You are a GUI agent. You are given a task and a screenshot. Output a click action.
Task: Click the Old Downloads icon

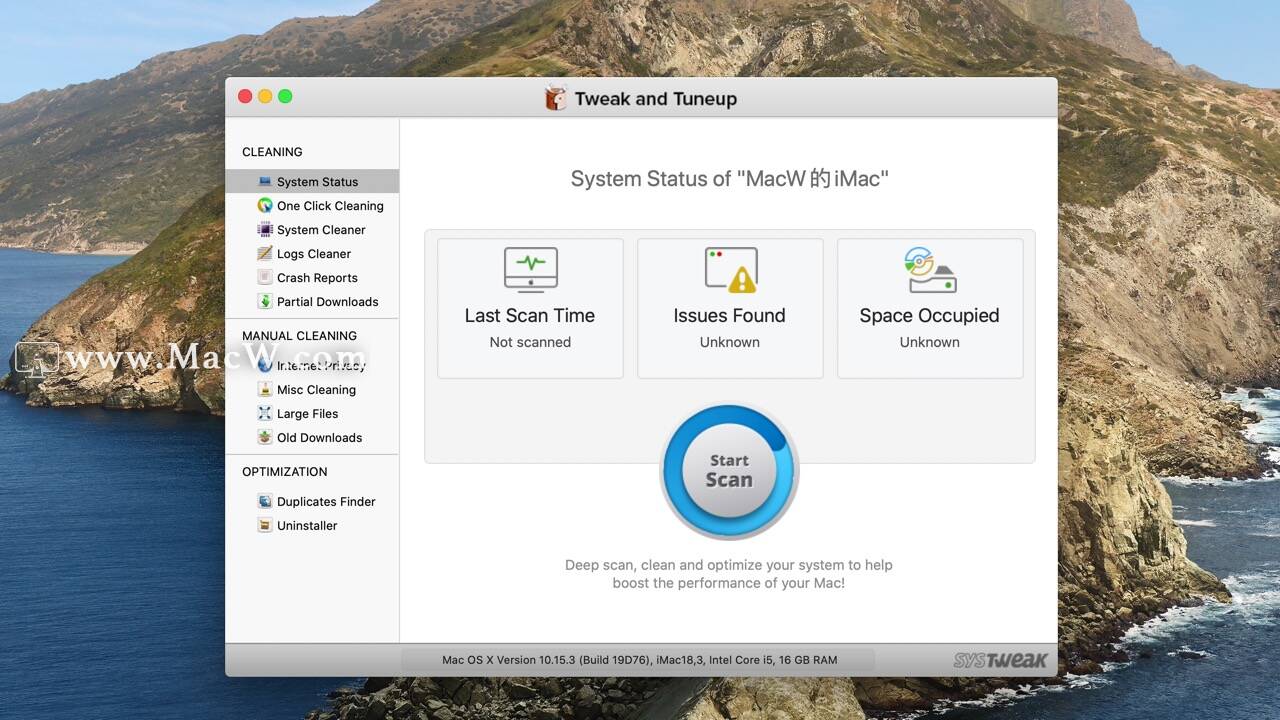[265, 438]
